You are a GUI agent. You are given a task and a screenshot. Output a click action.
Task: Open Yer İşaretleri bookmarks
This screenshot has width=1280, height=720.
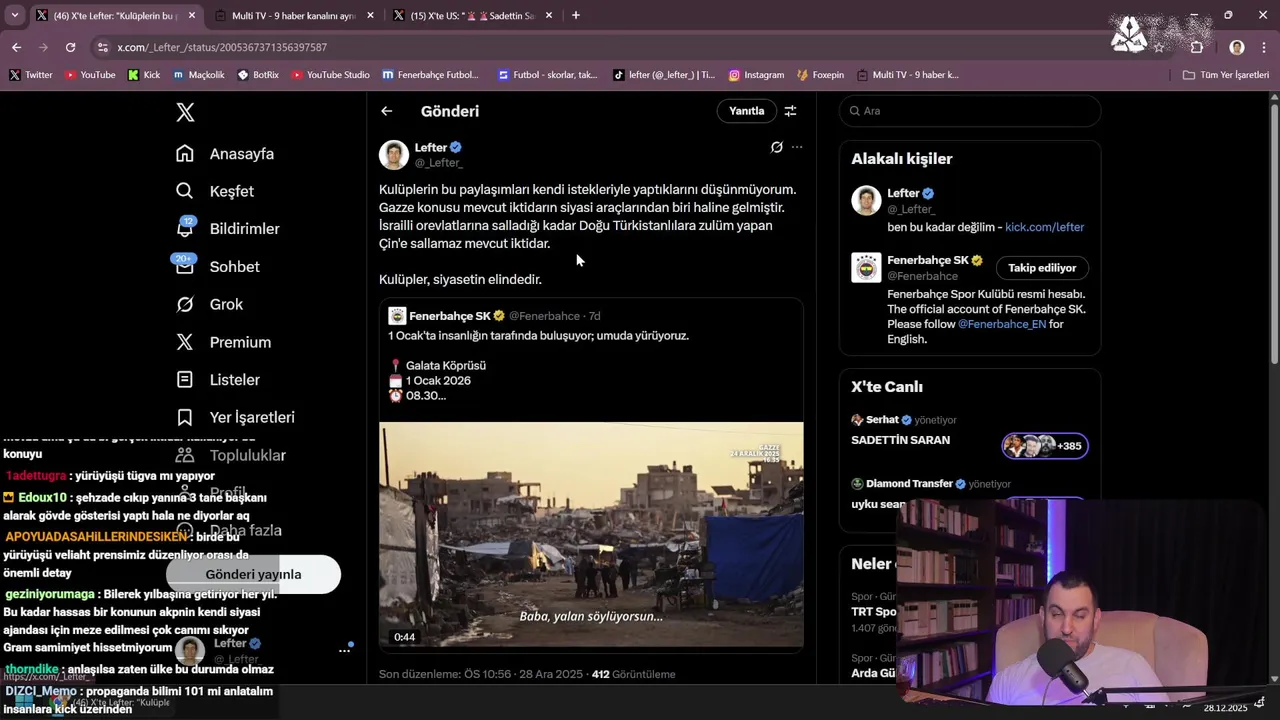coord(235,417)
